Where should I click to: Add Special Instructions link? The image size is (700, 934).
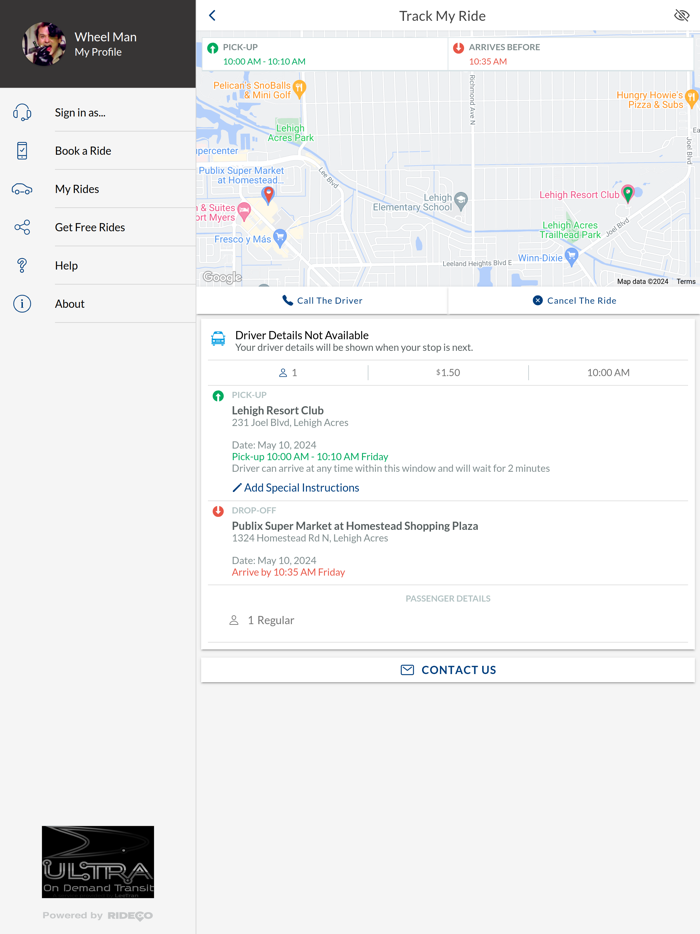(295, 488)
